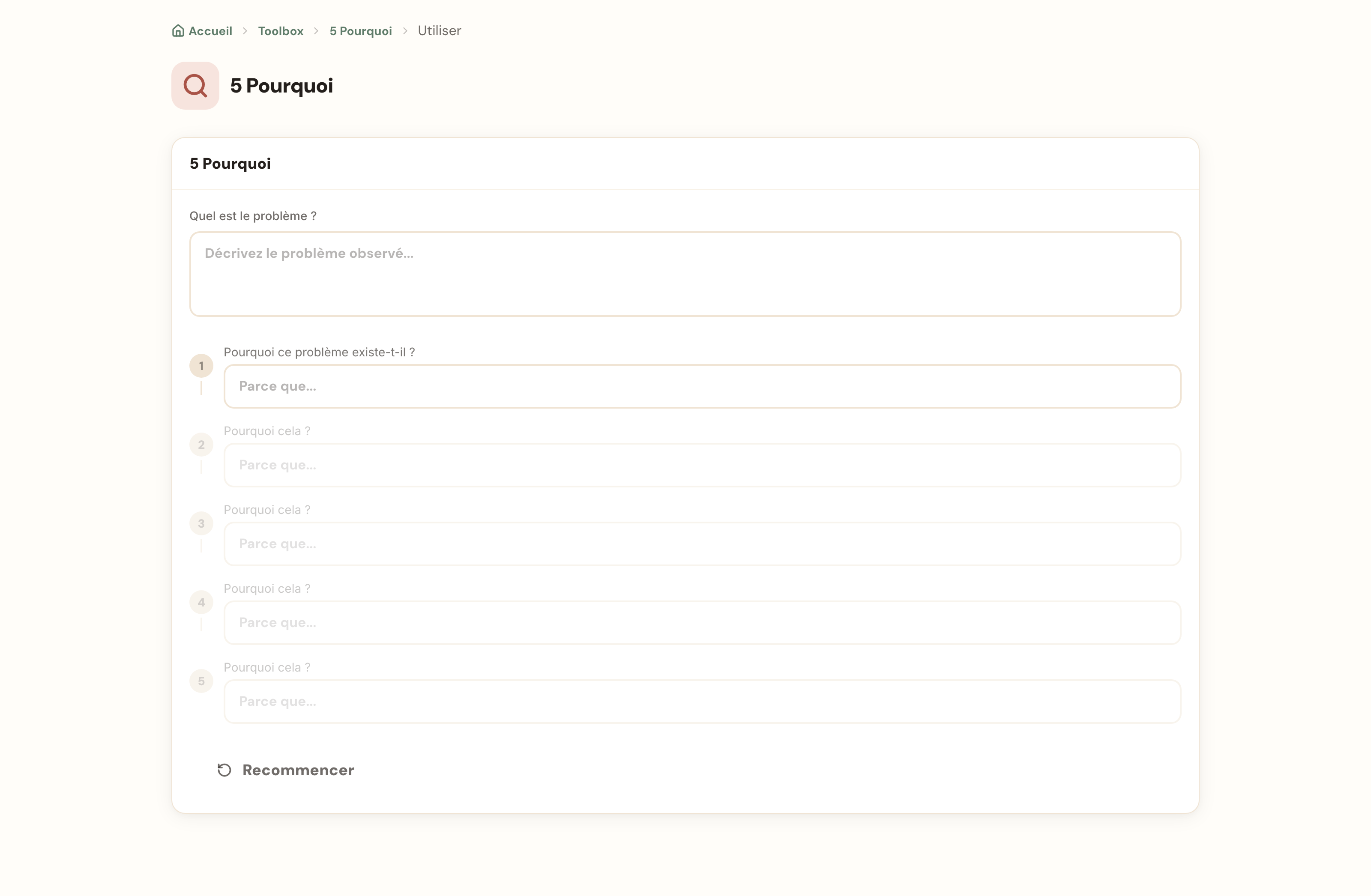Click step number 5 circle

click(x=202, y=682)
